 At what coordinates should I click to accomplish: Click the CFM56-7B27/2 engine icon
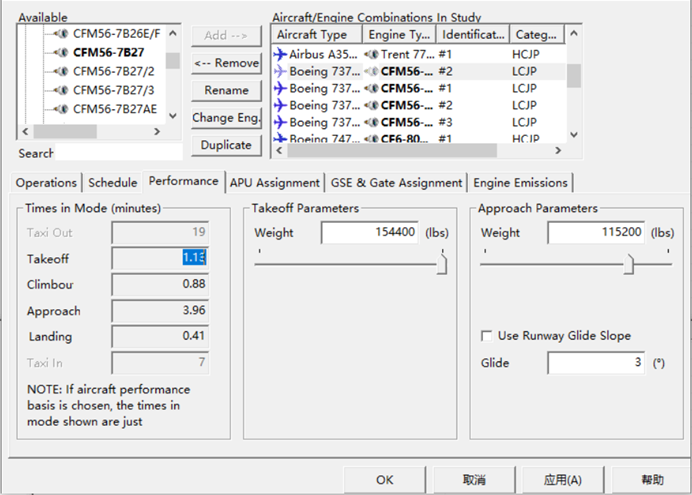click(61, 71)
